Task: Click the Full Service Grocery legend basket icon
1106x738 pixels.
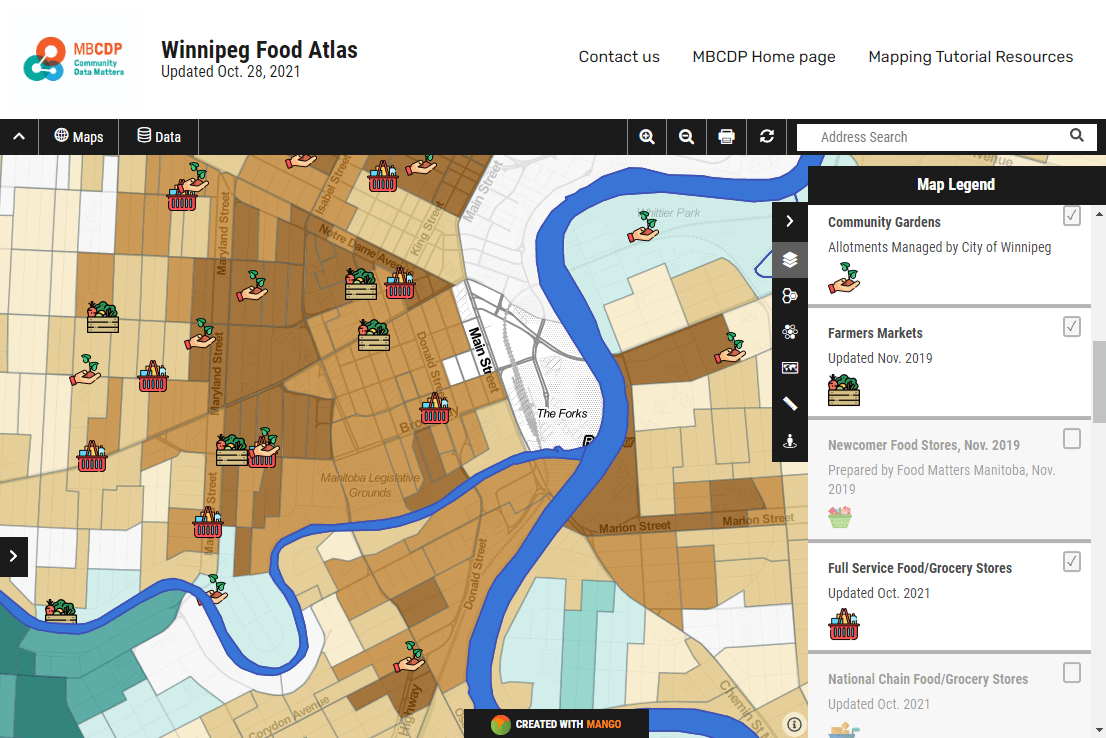Action: pyautogui.click(x=844, y=624)
